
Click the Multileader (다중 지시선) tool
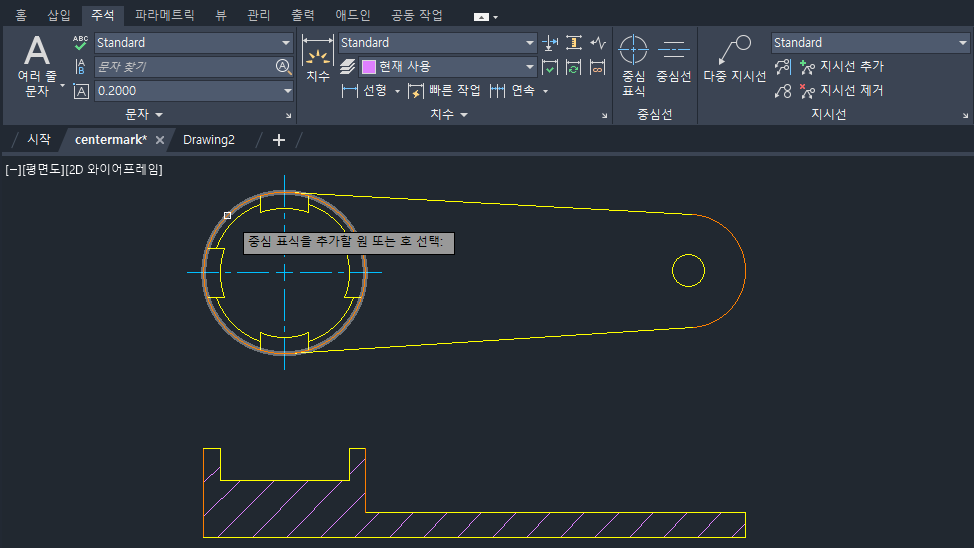735,59
